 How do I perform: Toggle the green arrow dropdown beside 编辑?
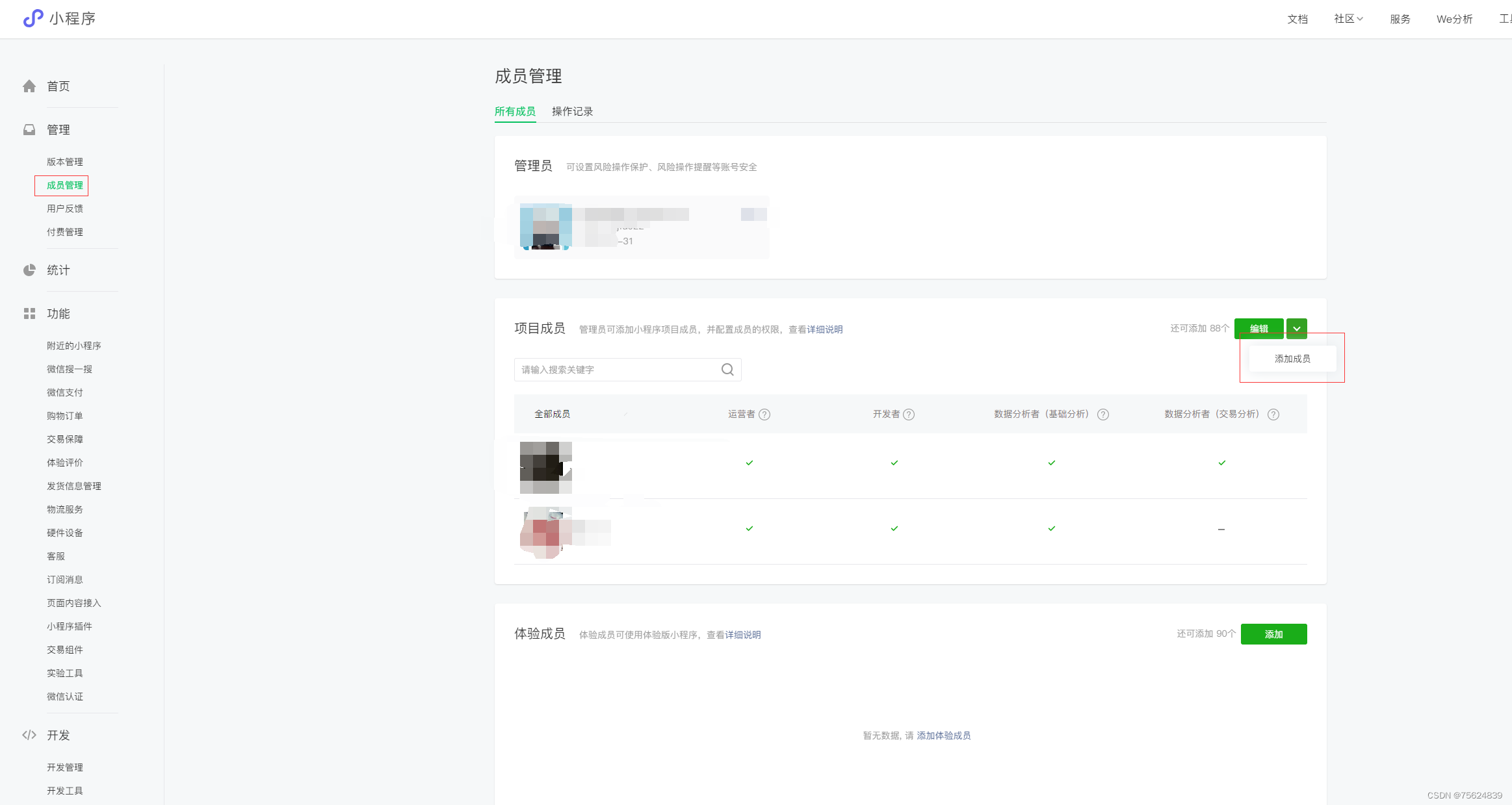pyautogui.click(x=1296, y=329)
